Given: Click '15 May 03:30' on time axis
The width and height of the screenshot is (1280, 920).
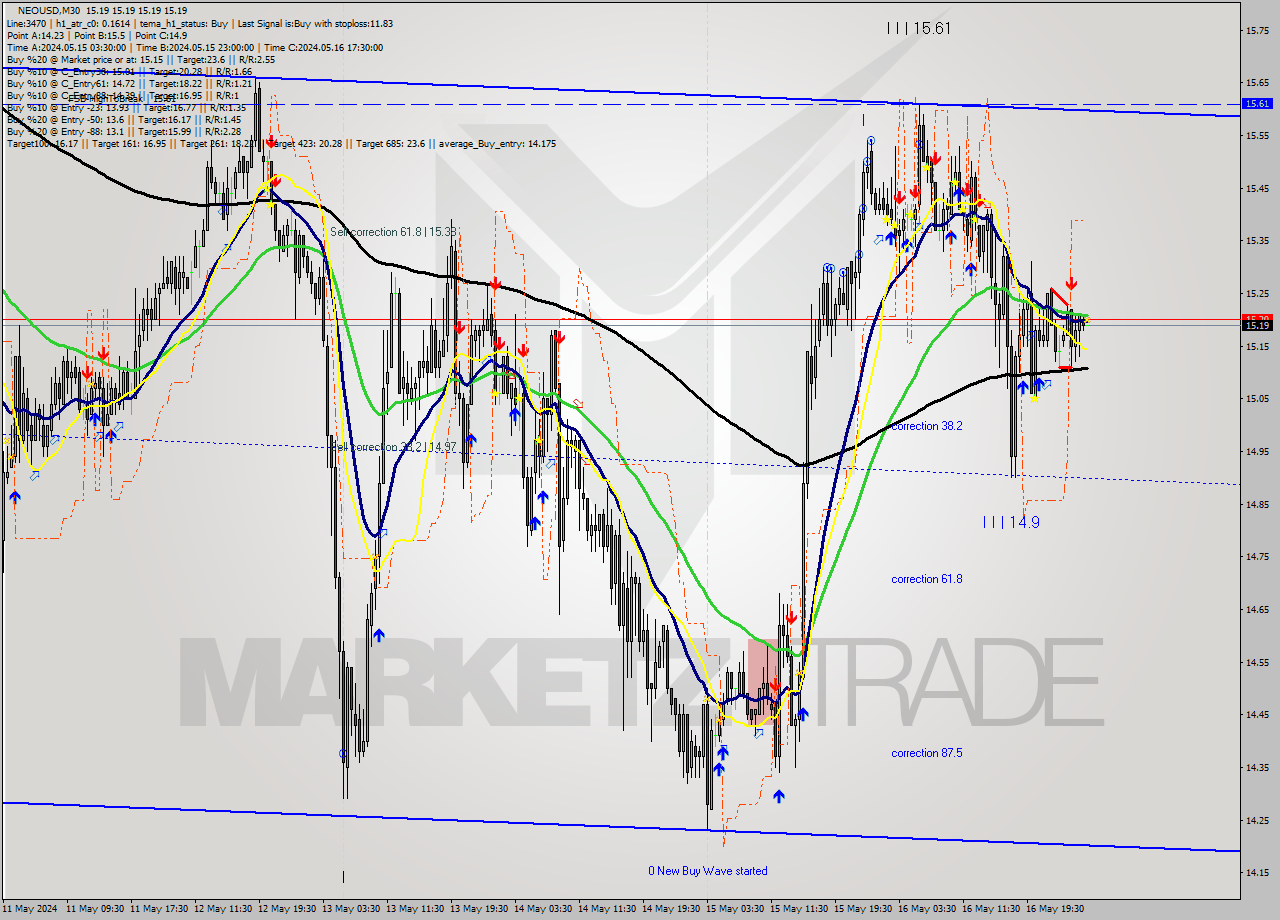Looking at the screenshot, I should [735, 909].
